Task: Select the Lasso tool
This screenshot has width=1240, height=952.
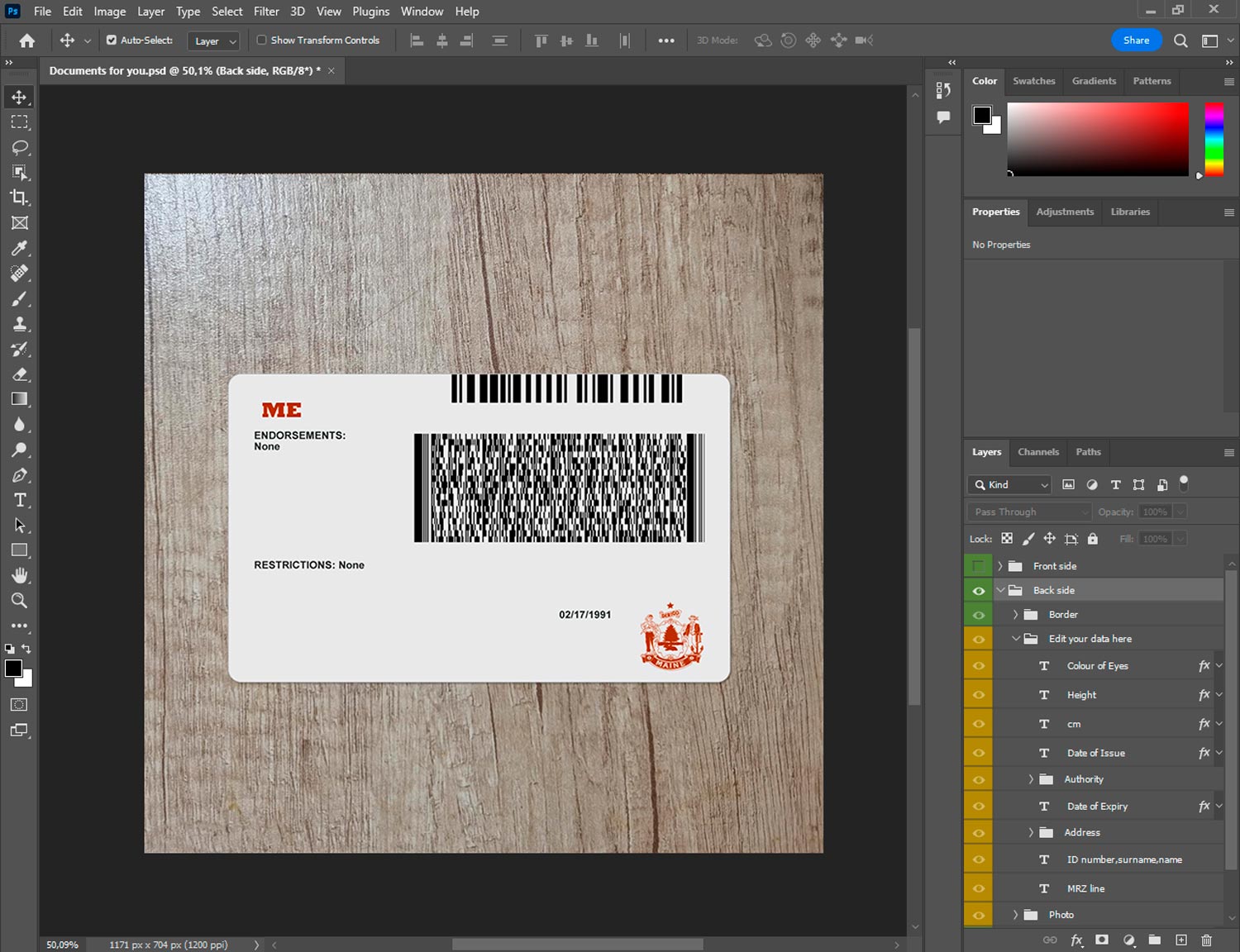Action: point(20,147)
